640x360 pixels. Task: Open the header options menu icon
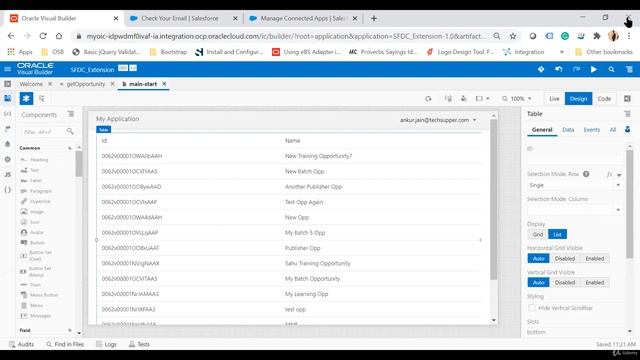pos(629,69)
